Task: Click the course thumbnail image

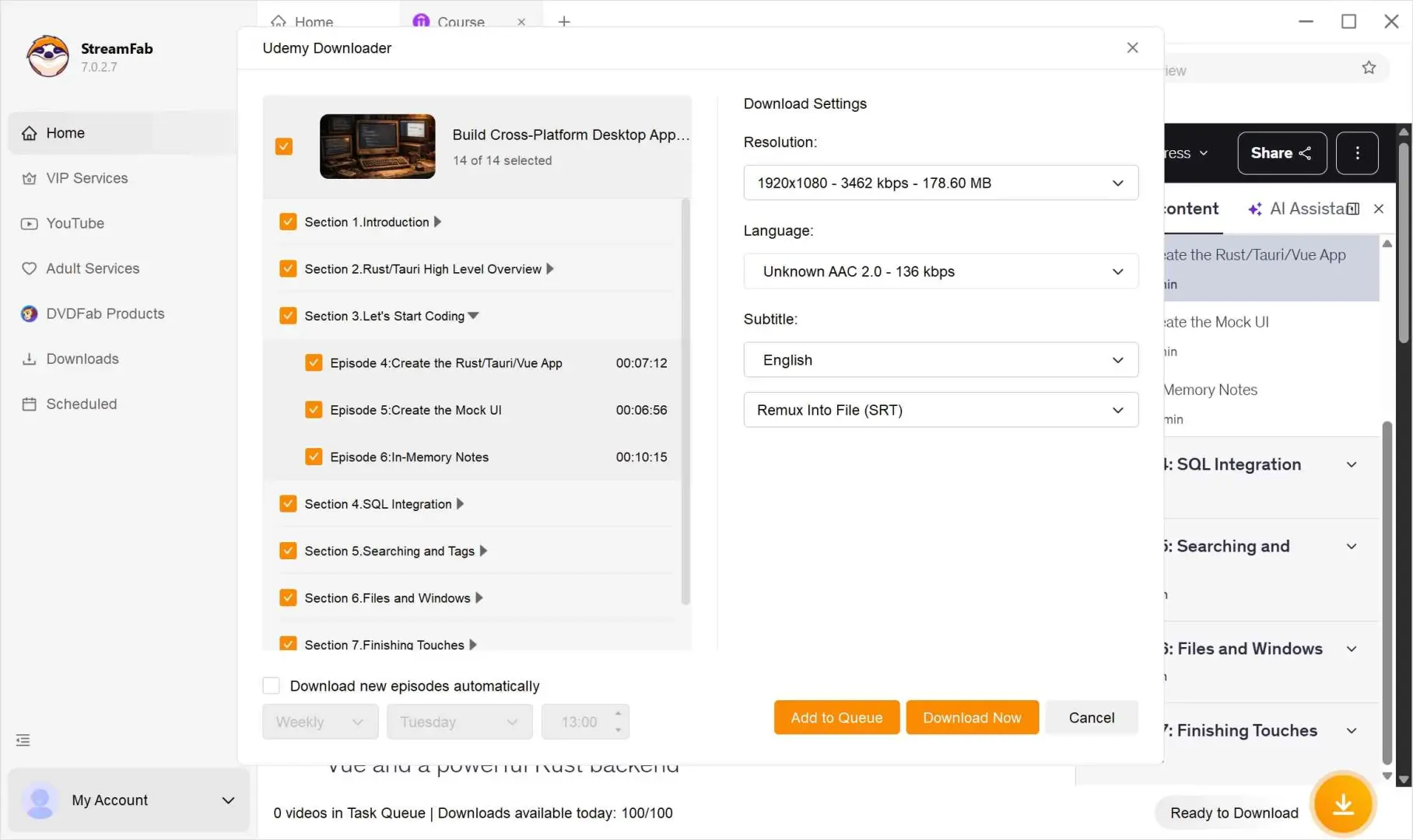Action: point(377,146)
